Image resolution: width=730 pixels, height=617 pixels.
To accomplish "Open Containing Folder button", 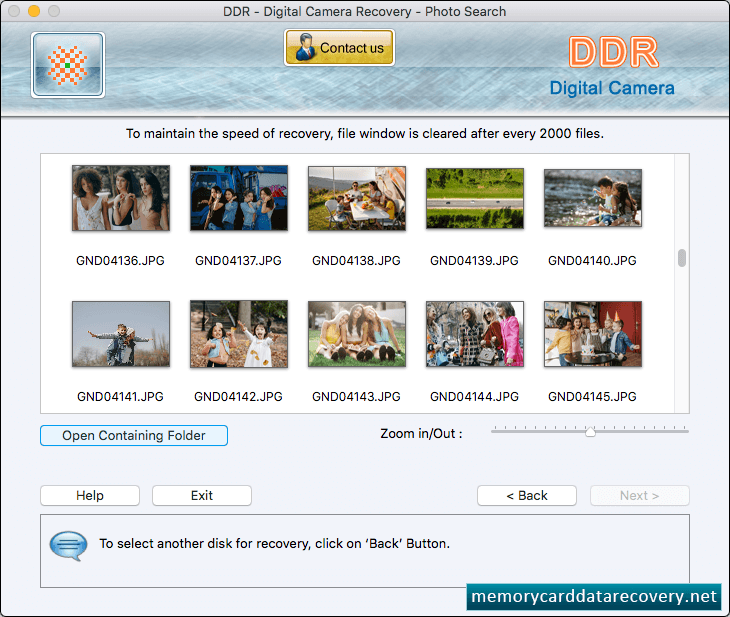I will (x=134, y=435).
